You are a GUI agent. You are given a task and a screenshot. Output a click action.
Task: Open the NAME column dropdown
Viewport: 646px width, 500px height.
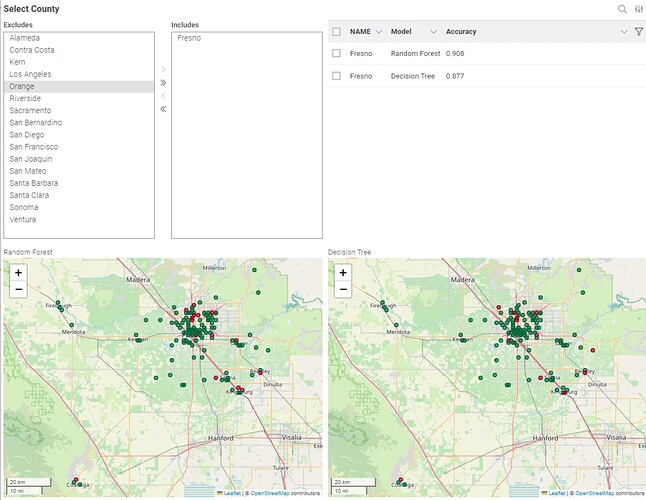pyautogui.click(x=378, y=32)
